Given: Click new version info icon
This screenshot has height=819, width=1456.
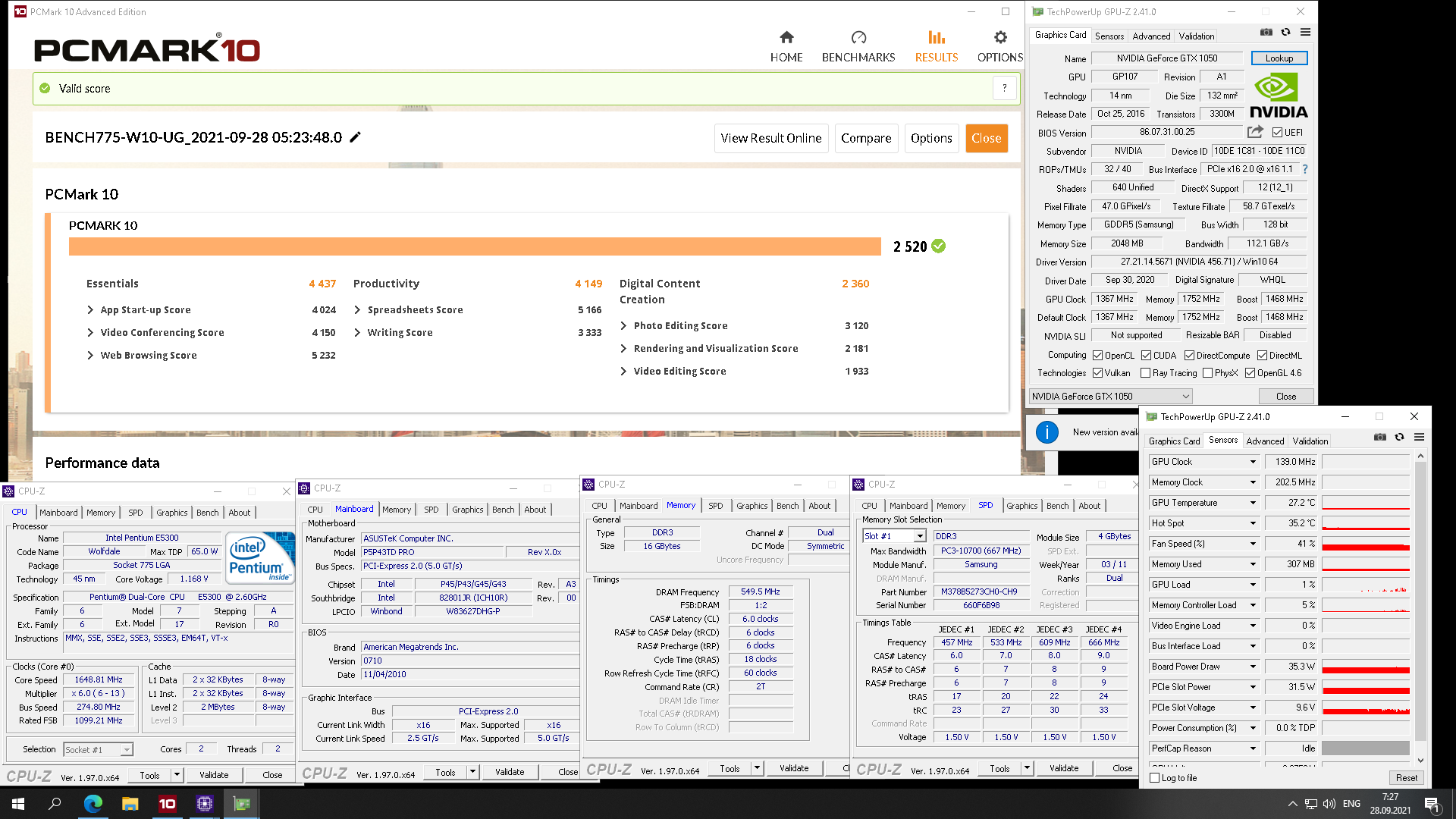Looking at the screenshot, I should tap(1046, 432).
